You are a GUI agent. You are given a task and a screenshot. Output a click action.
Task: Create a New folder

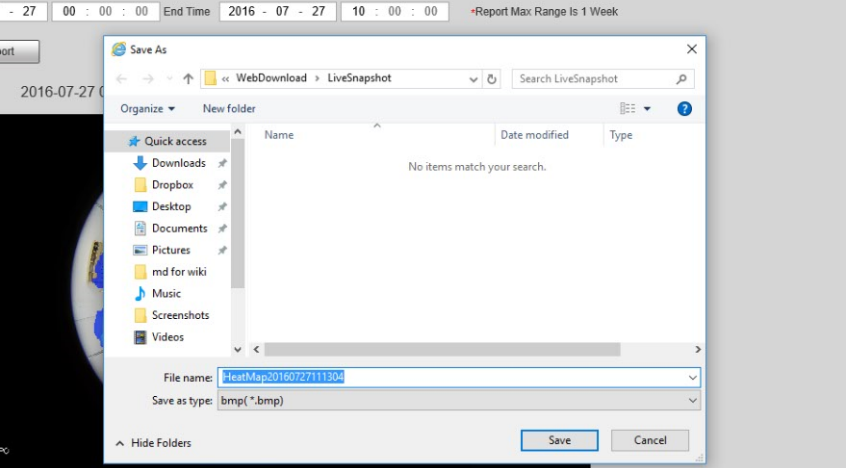[x=229, y=108]
